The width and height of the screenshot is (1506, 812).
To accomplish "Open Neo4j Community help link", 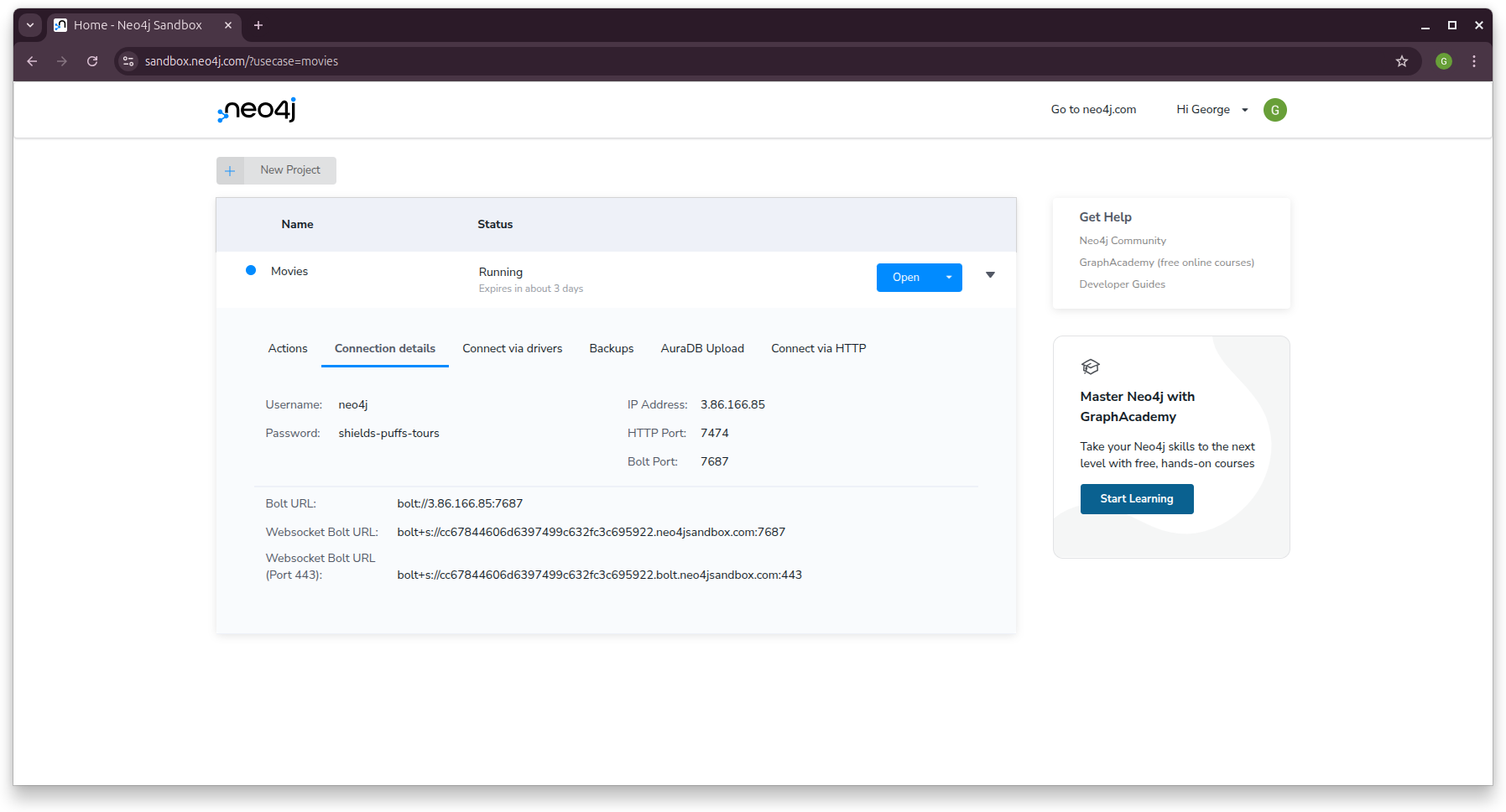I will point(1123,241).
